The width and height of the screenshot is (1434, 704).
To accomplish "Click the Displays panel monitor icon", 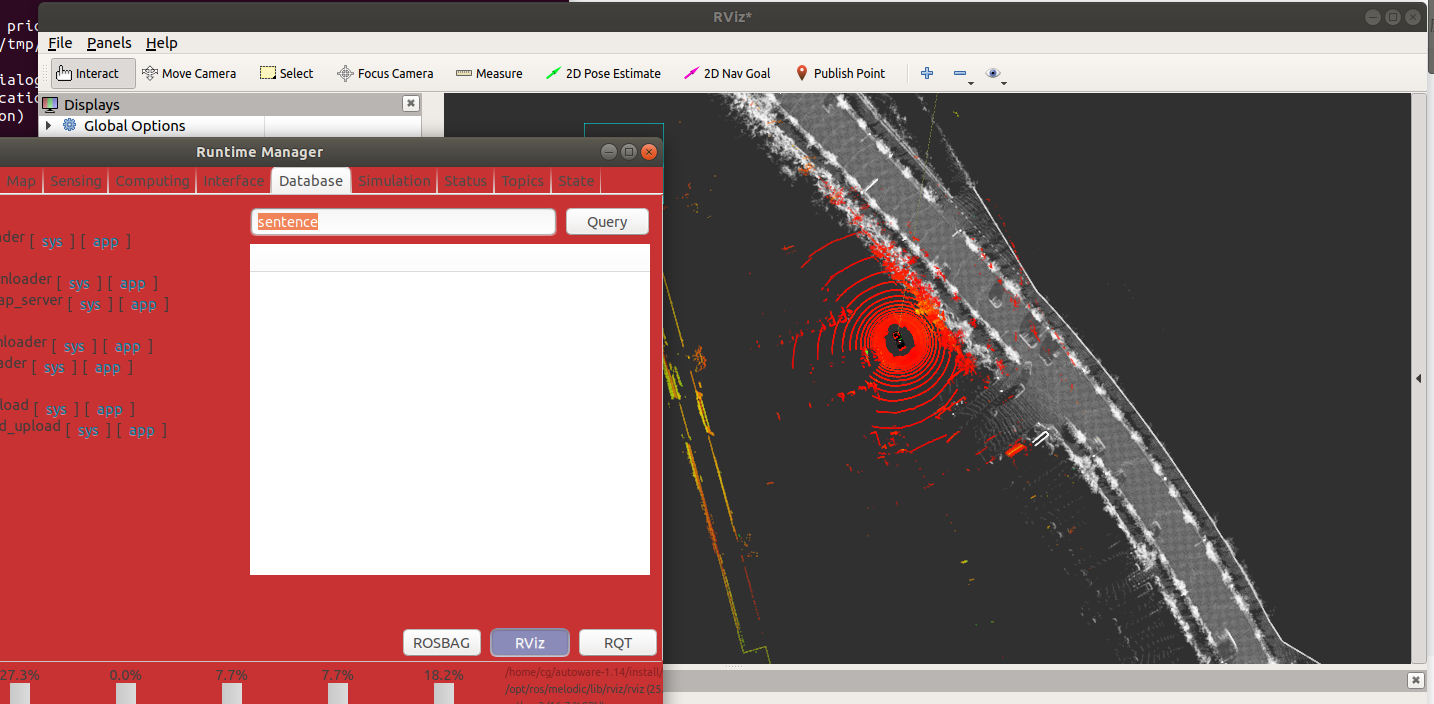I will pos(50,104).
